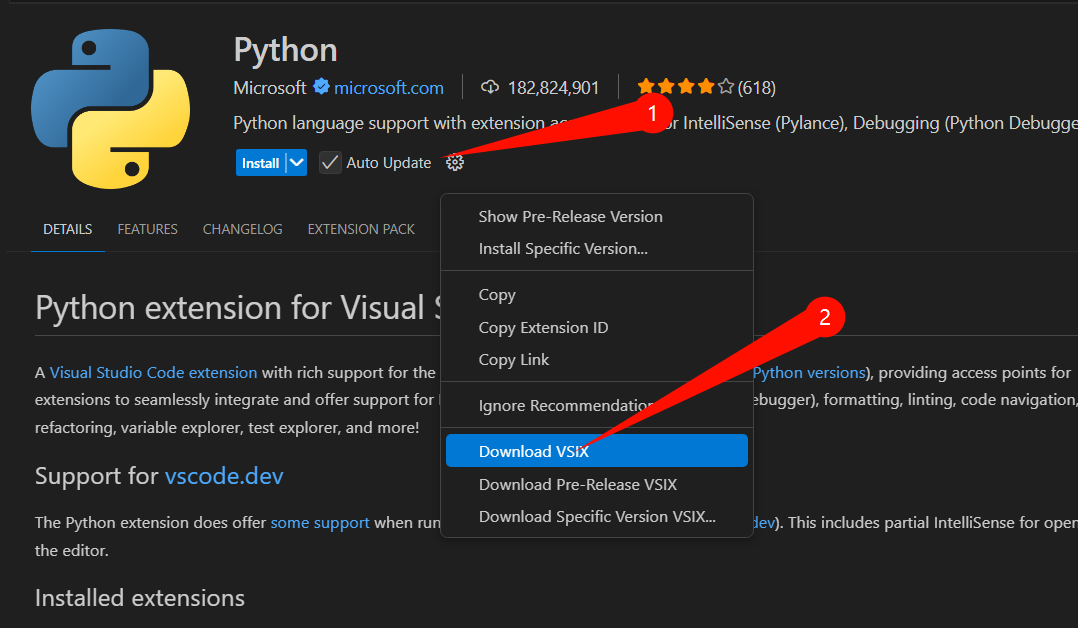Viewport: 1078px width, 628px height.
Task: Open the Python versions link
Action: [x=808, y=373]
